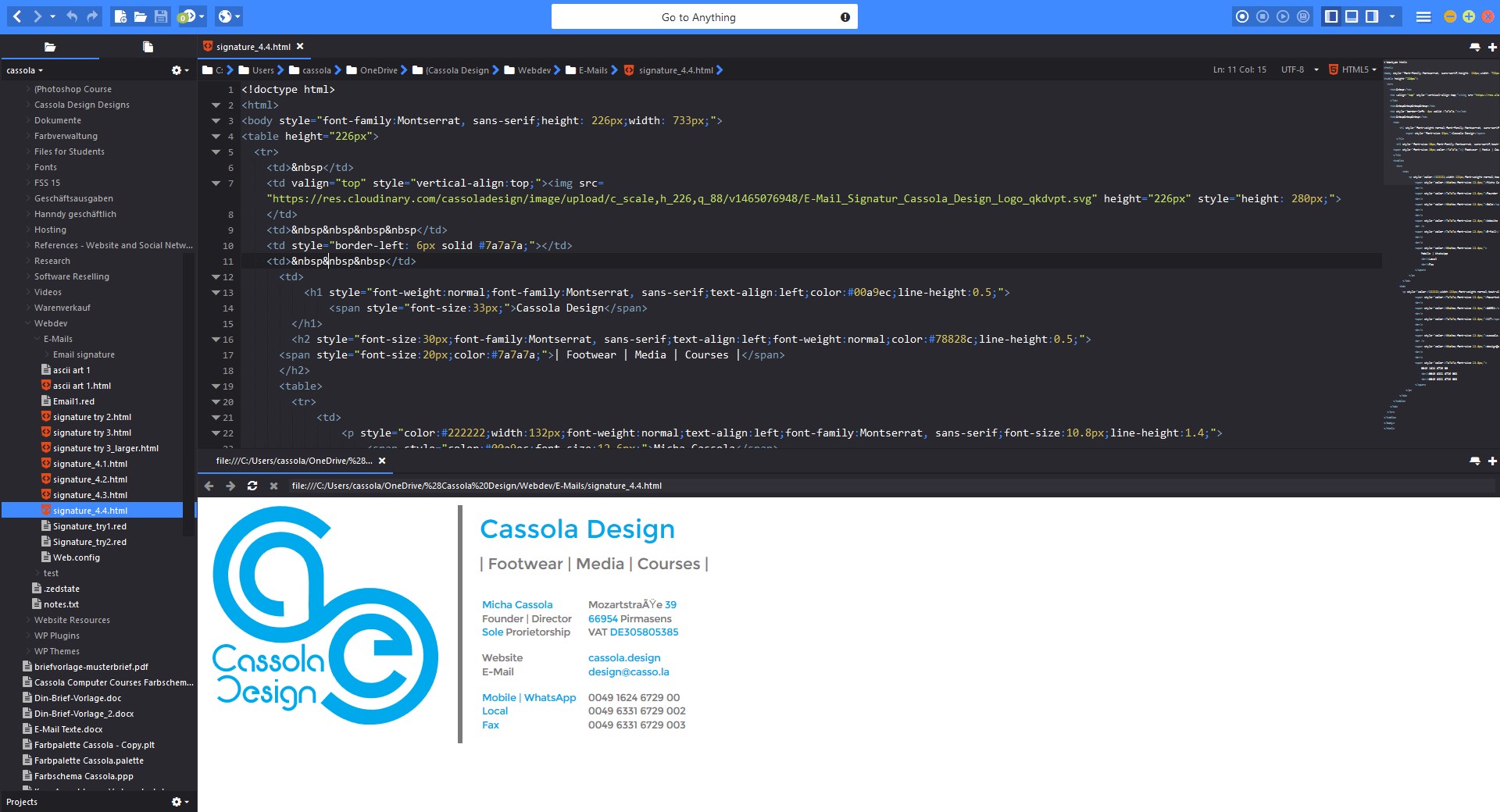Toggle the left pane visibility
This screenshot has width=1500, height=812.
1331,16
